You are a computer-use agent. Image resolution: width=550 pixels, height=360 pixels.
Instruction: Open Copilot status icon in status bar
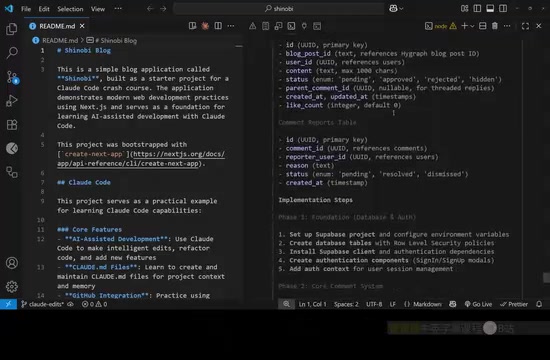pos(453,304)
